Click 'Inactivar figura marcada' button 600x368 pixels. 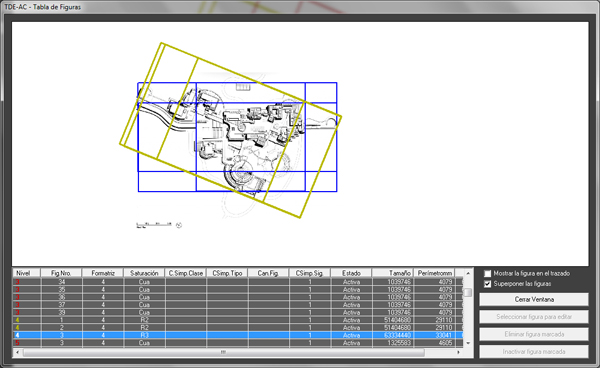pos(534,352)
